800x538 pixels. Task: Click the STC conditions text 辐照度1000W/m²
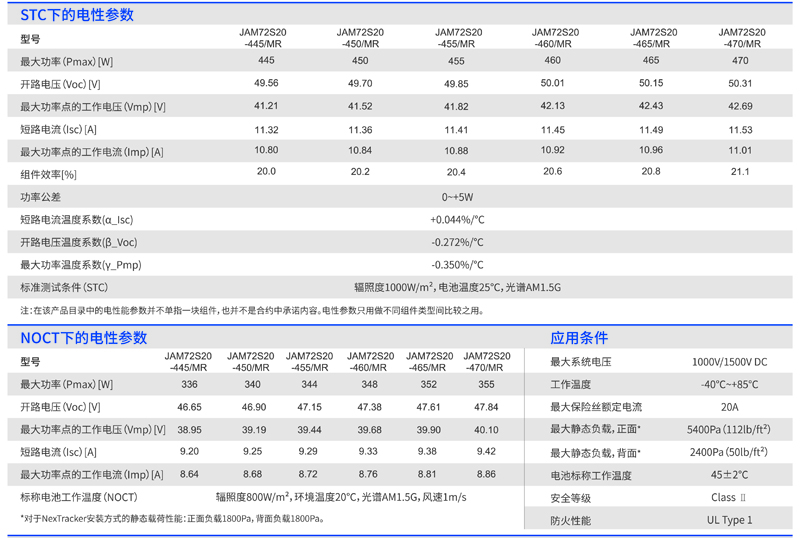[x=394, y=287]
